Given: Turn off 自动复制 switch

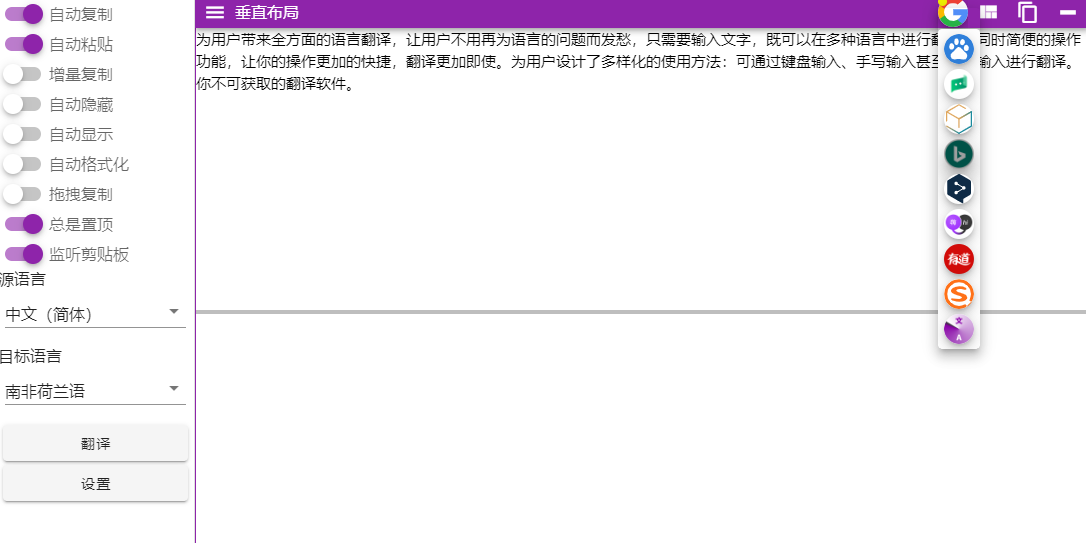Looking at the screenshot, I should 24,14.
